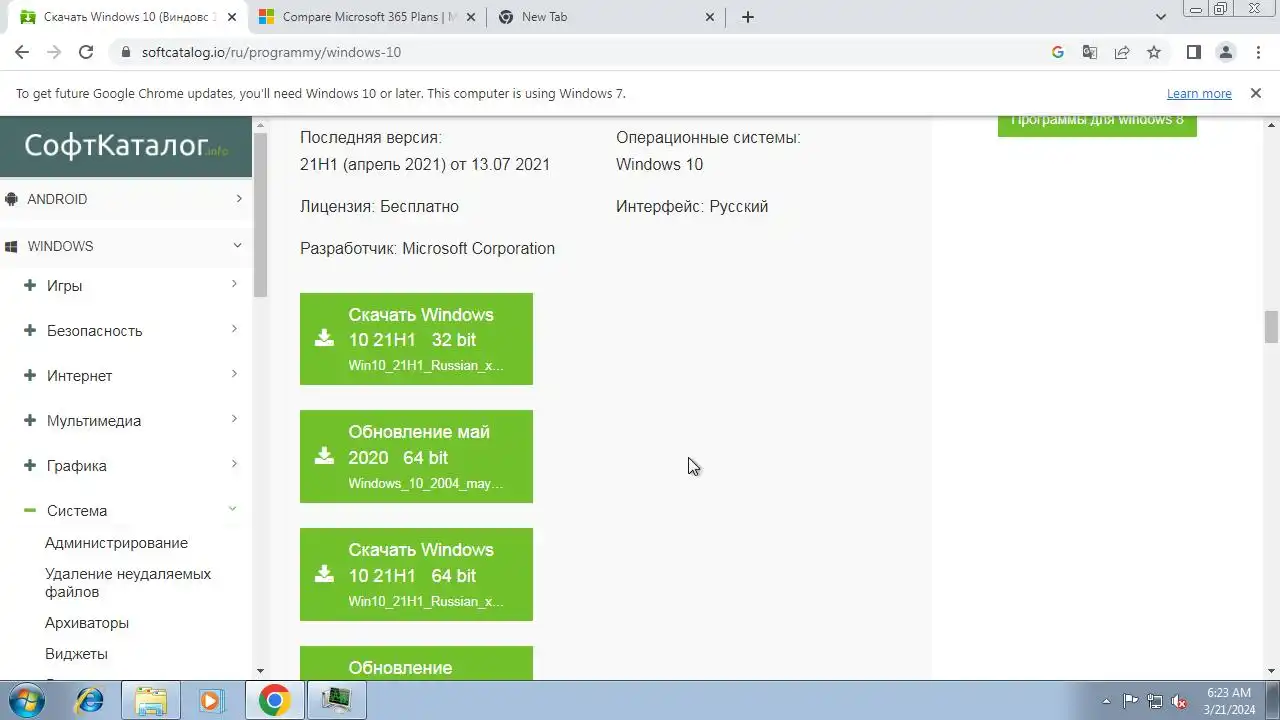Image resolution: width=1280 pixels, height=720 pixels.
Task: Open the network tray icon
Action: pyautogui.click(x=1155, y=701)
